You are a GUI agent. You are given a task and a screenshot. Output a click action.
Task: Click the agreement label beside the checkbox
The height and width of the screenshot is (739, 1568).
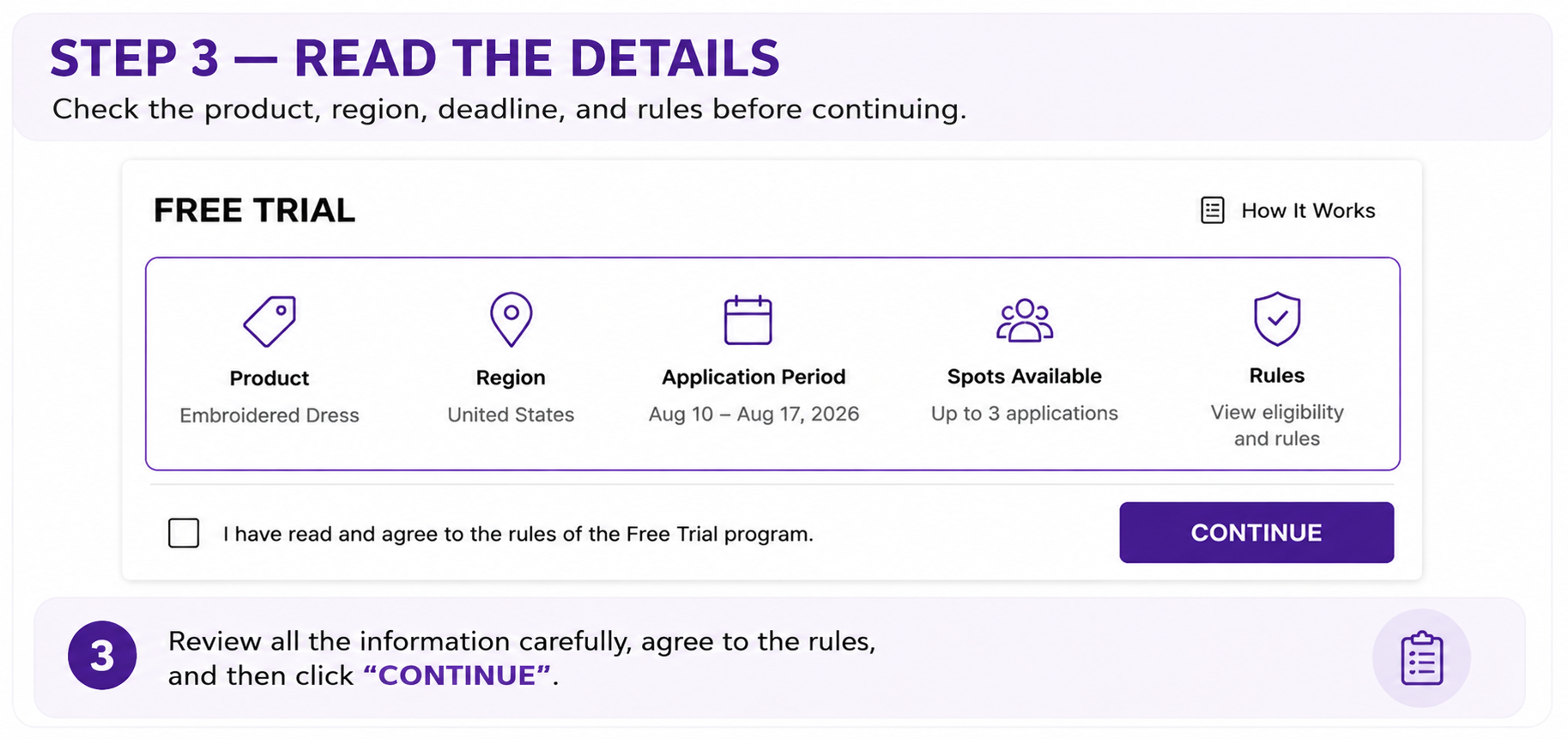click(518, 534)
